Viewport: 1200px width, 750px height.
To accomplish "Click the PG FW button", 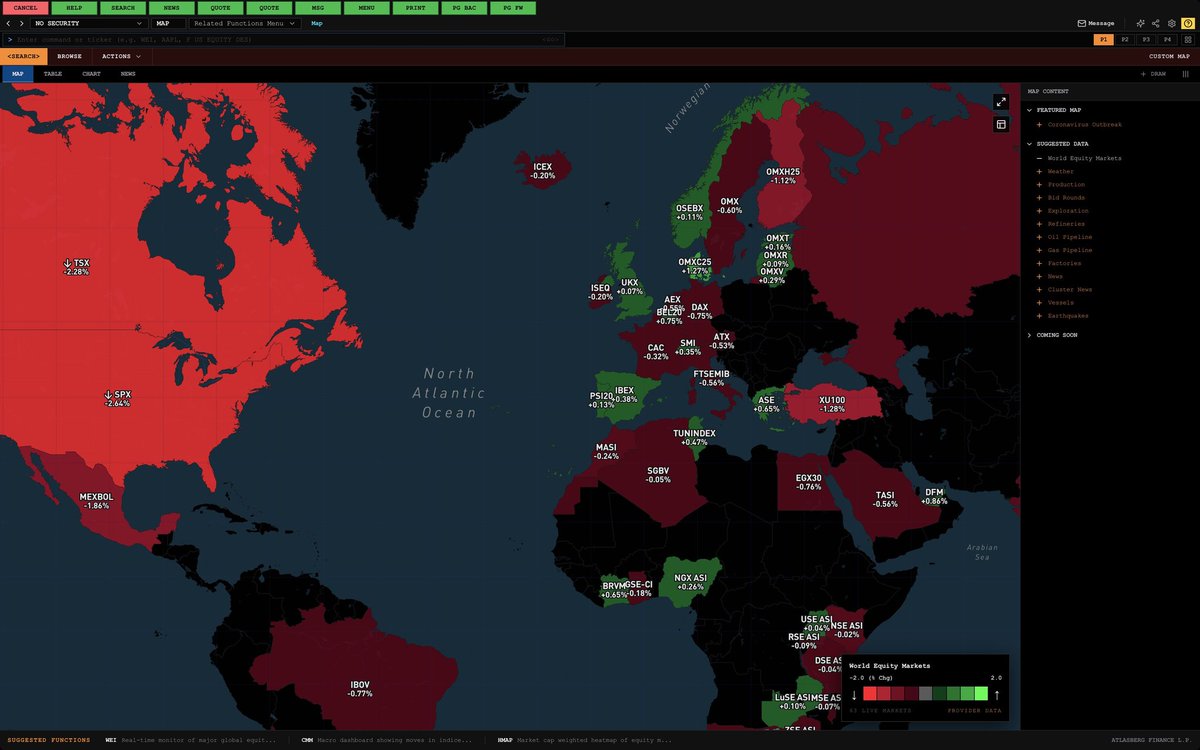I will click(513, 7).
